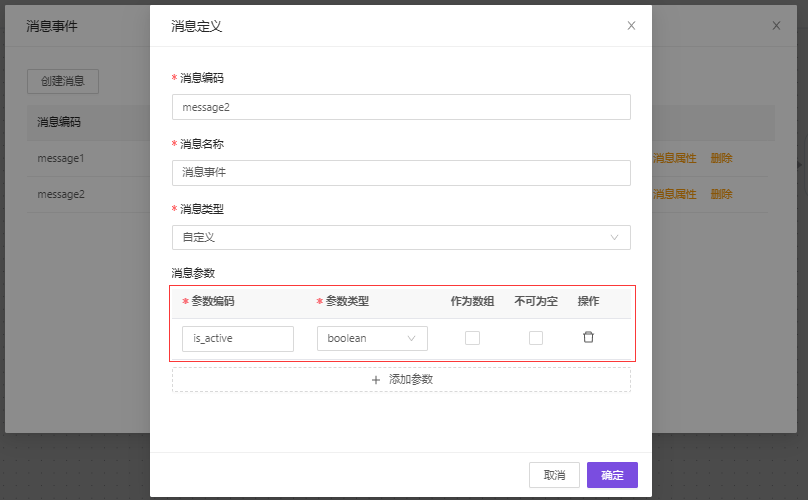Select the is_active 参数编码 input
Viewport: 808px width, 500px height.
(238, 338)
